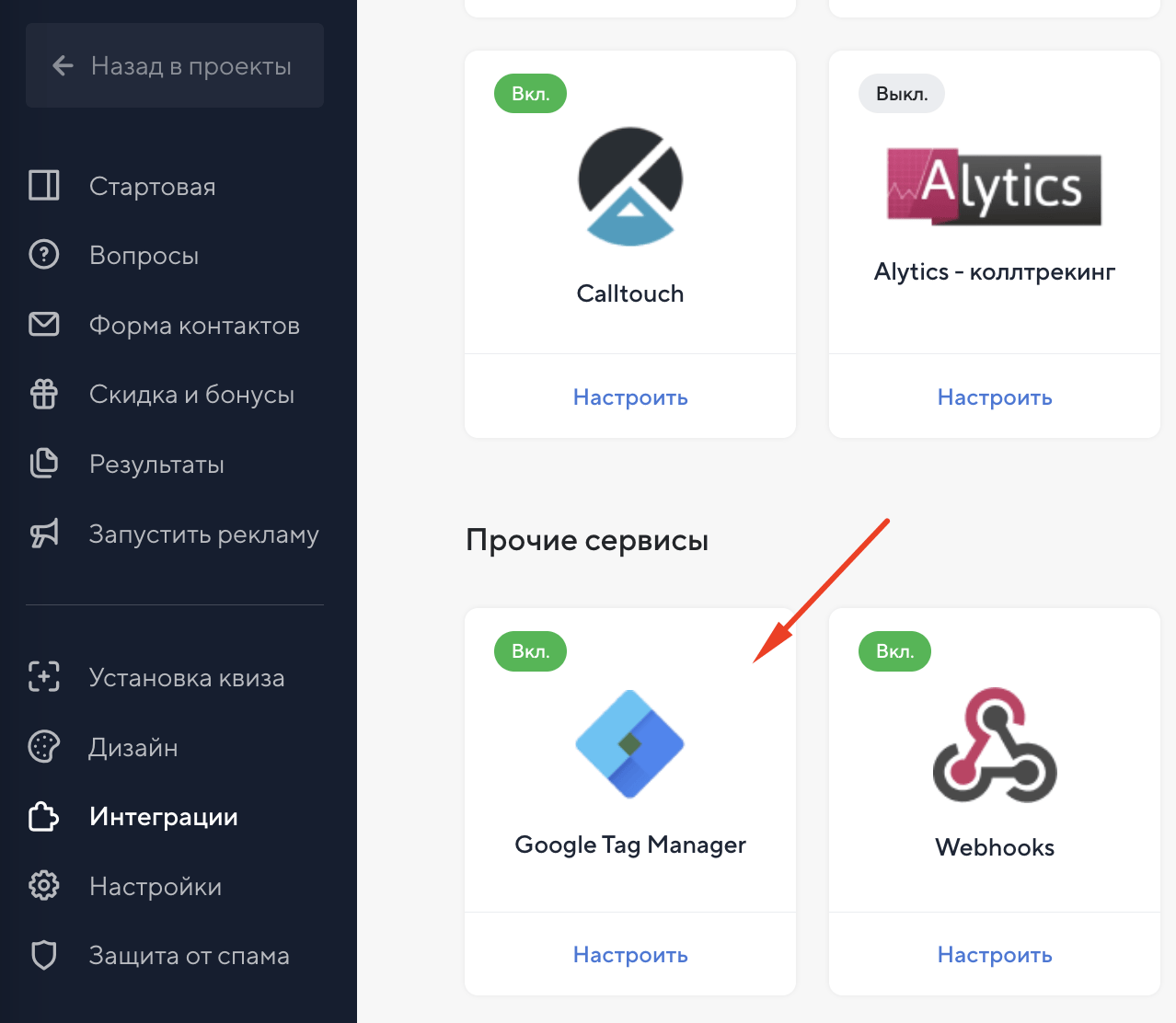Click the shield icon for Защита от спама

pos(44,955)
